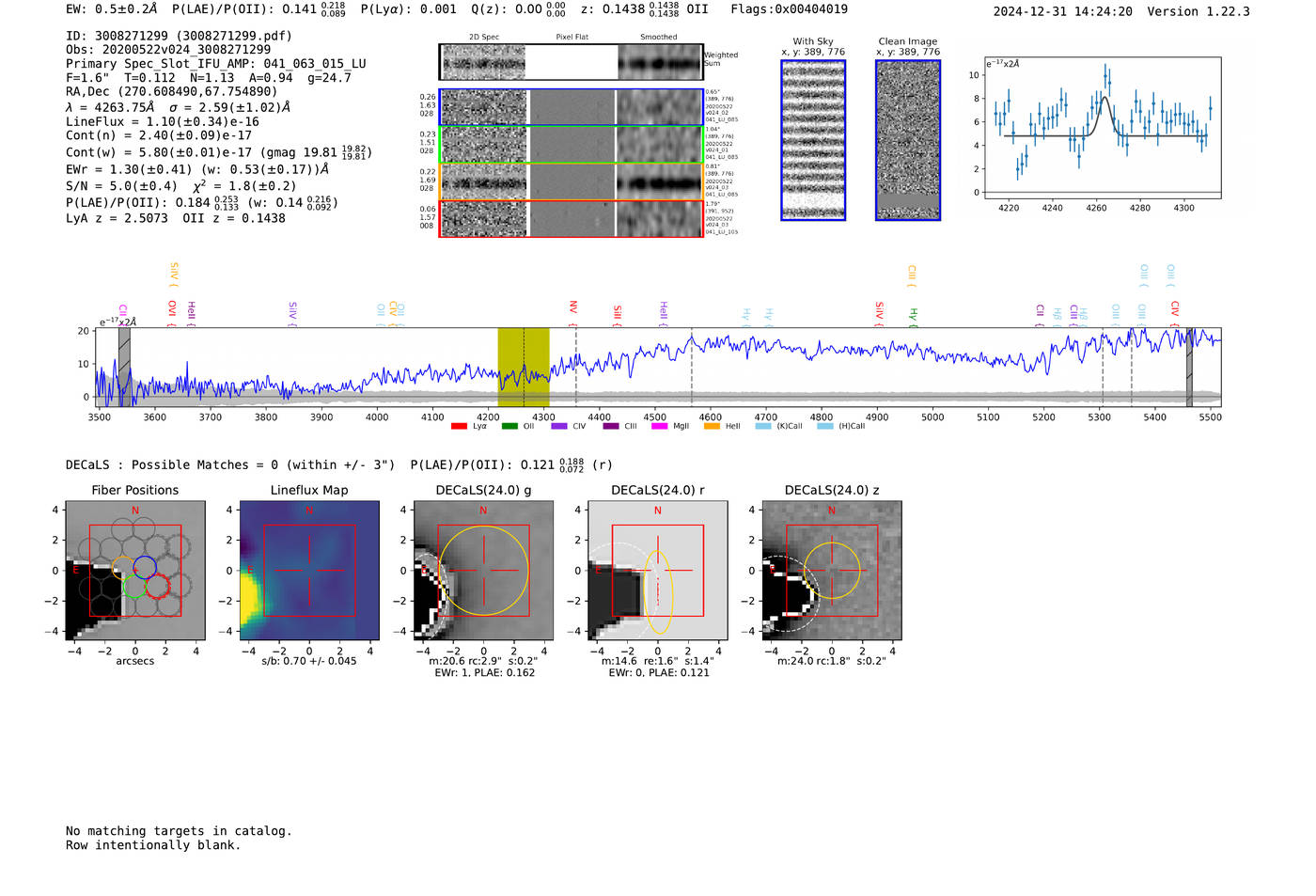
Task: Click the RA,Dec coordinates line
Action: click(x=171, y=91)
